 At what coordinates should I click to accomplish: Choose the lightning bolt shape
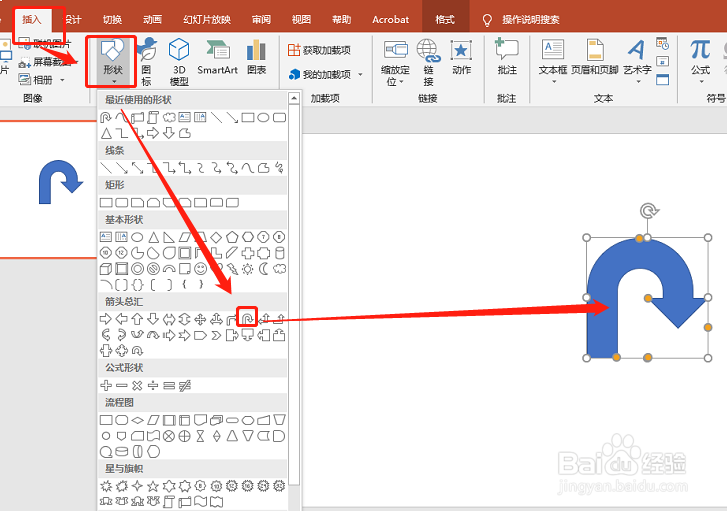tap(232, 269)
